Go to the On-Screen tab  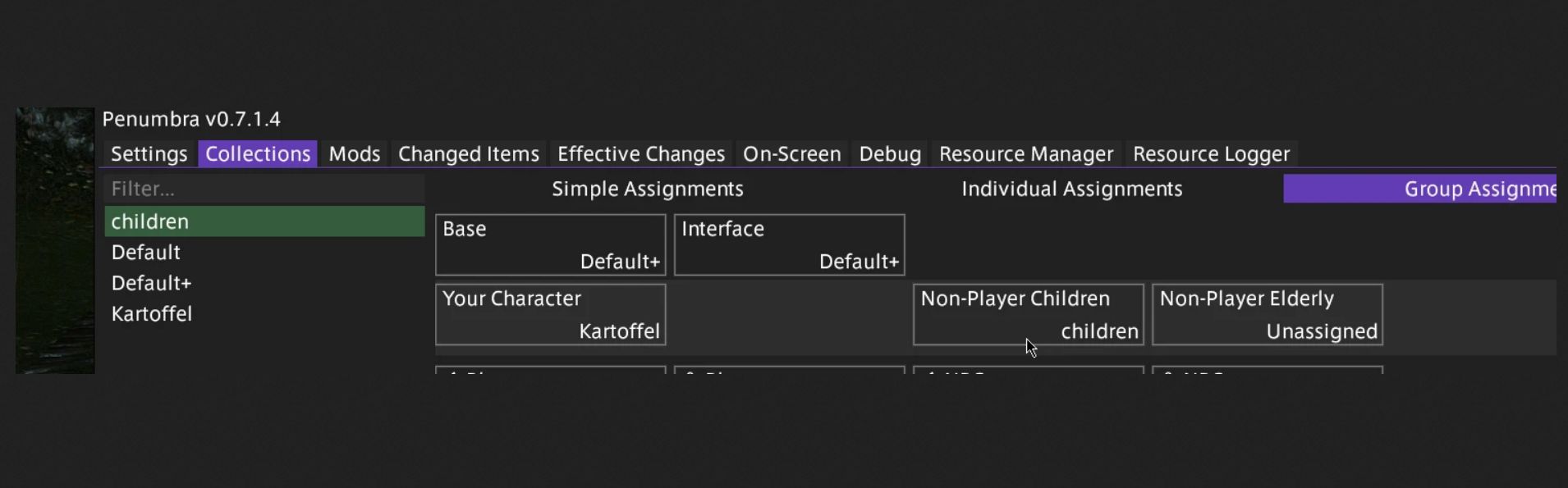coord(791,154)
